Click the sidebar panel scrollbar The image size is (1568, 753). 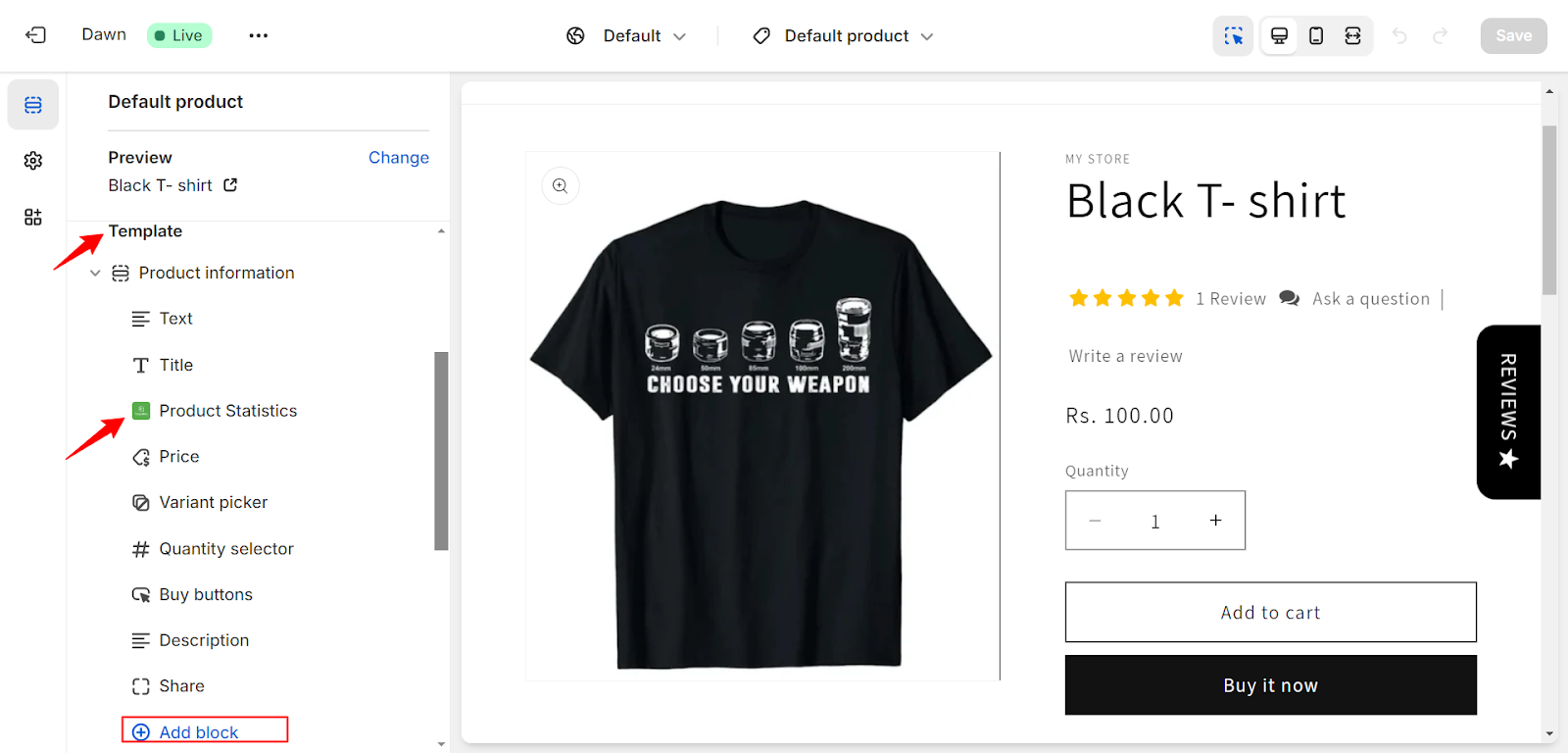441,451
